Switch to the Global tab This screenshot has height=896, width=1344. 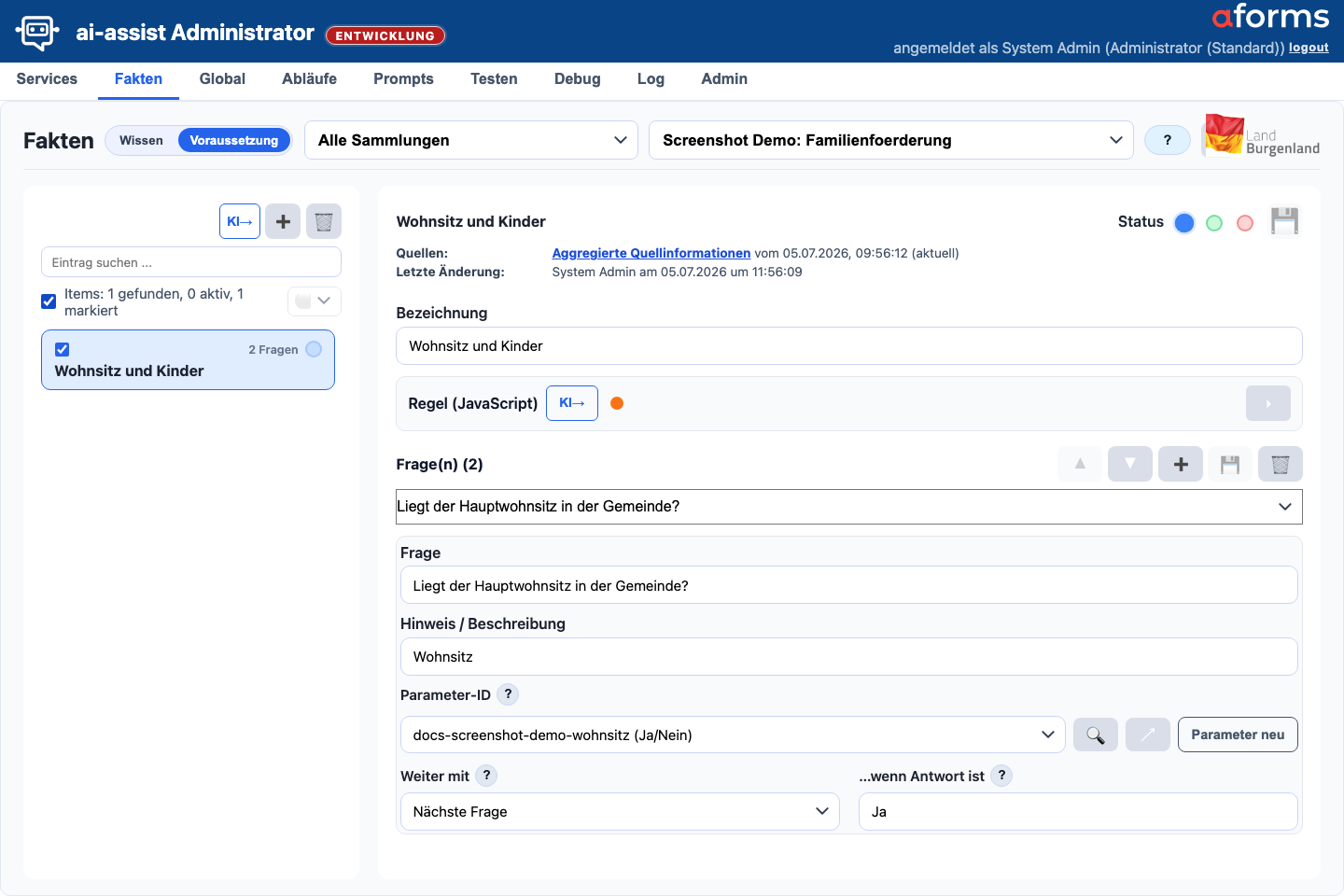click(x=222, y=79)
